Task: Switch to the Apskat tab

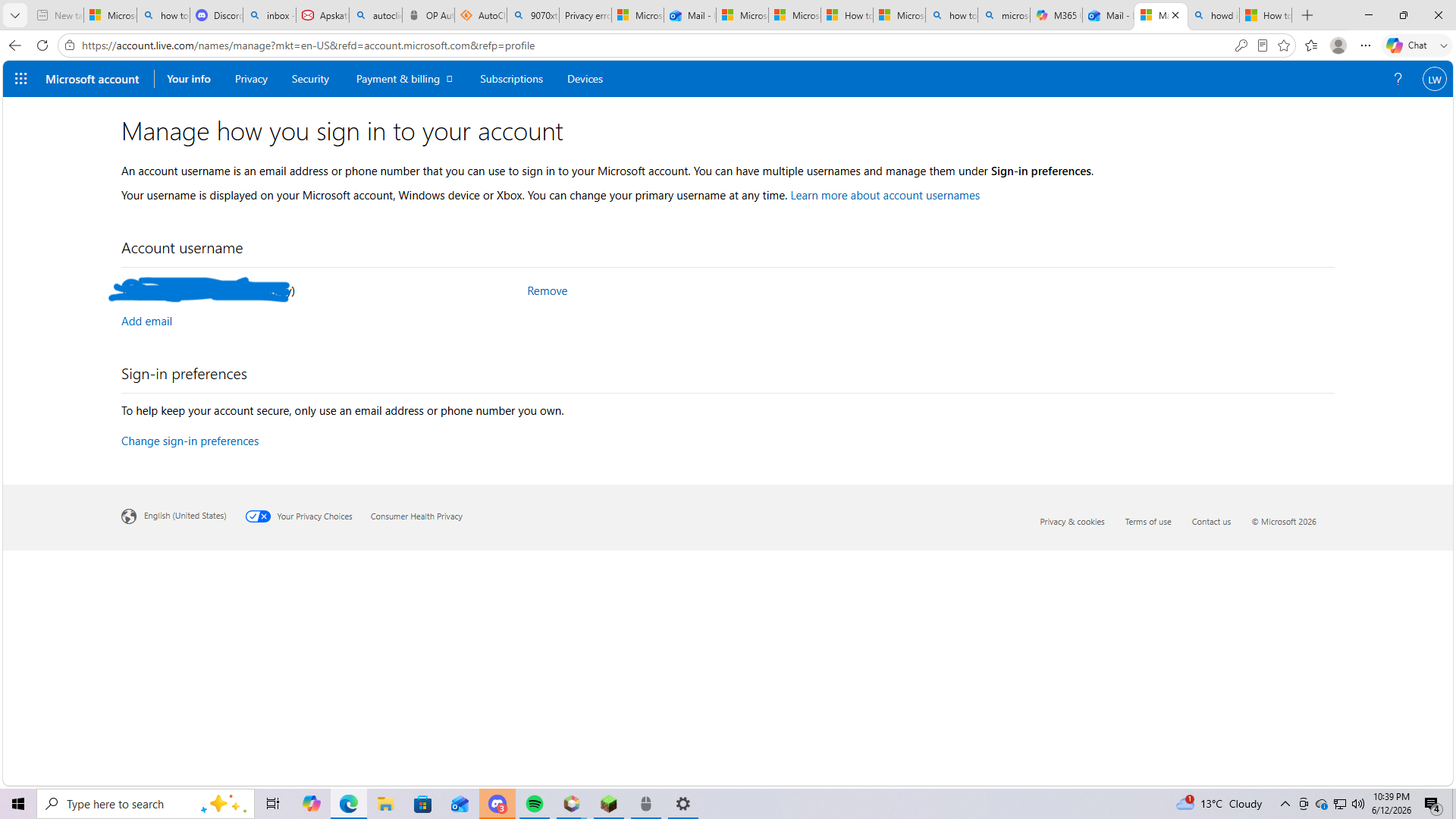Action: click(x=323, y=15)
